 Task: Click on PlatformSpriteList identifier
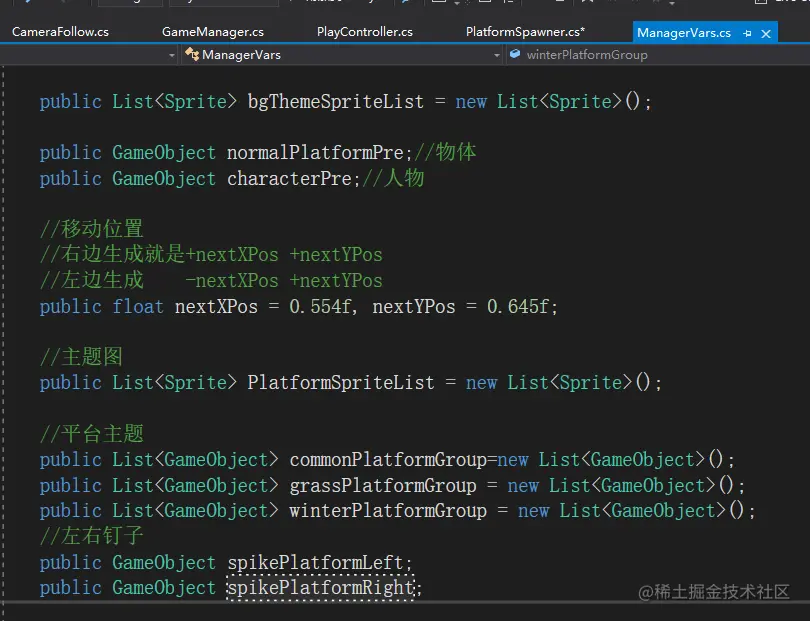coord(341,383)
